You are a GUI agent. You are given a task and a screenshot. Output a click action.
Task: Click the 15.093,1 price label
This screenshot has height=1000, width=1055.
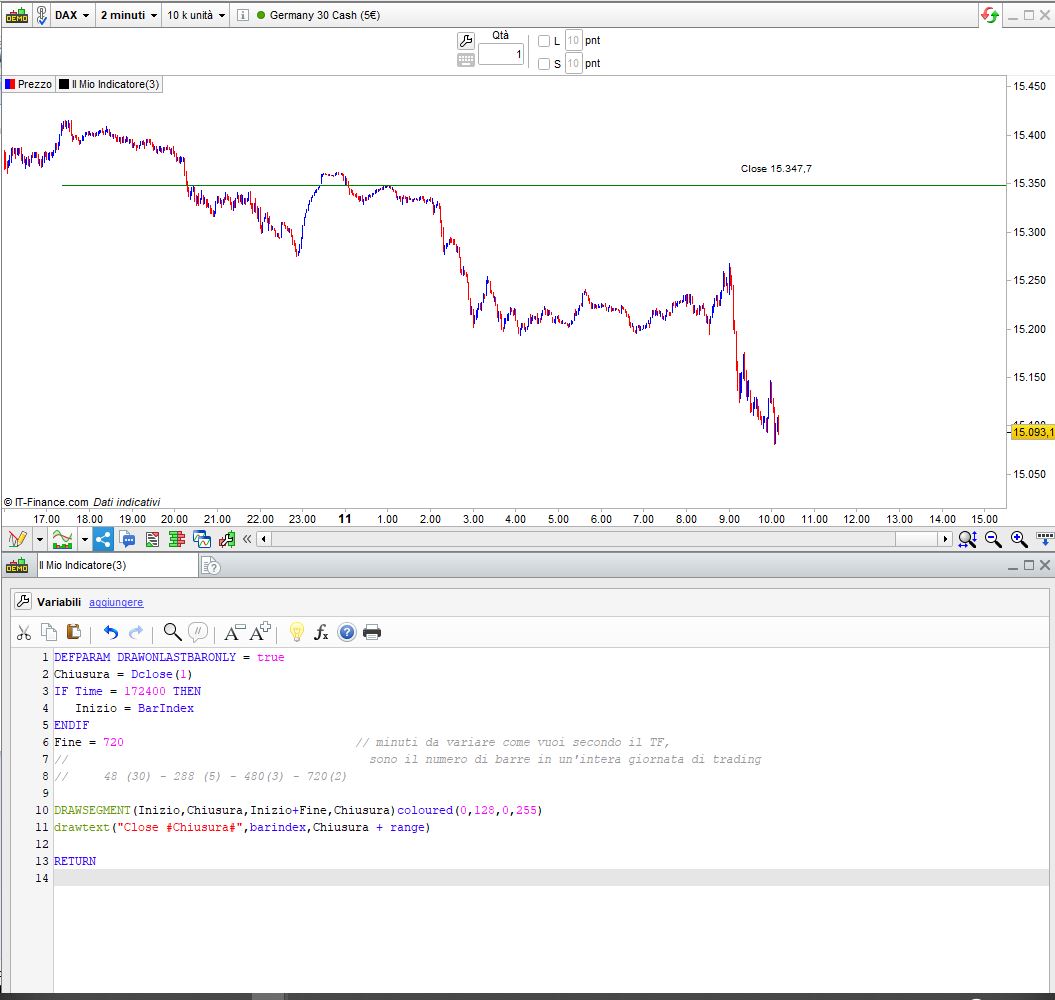tap(1033, 432)
